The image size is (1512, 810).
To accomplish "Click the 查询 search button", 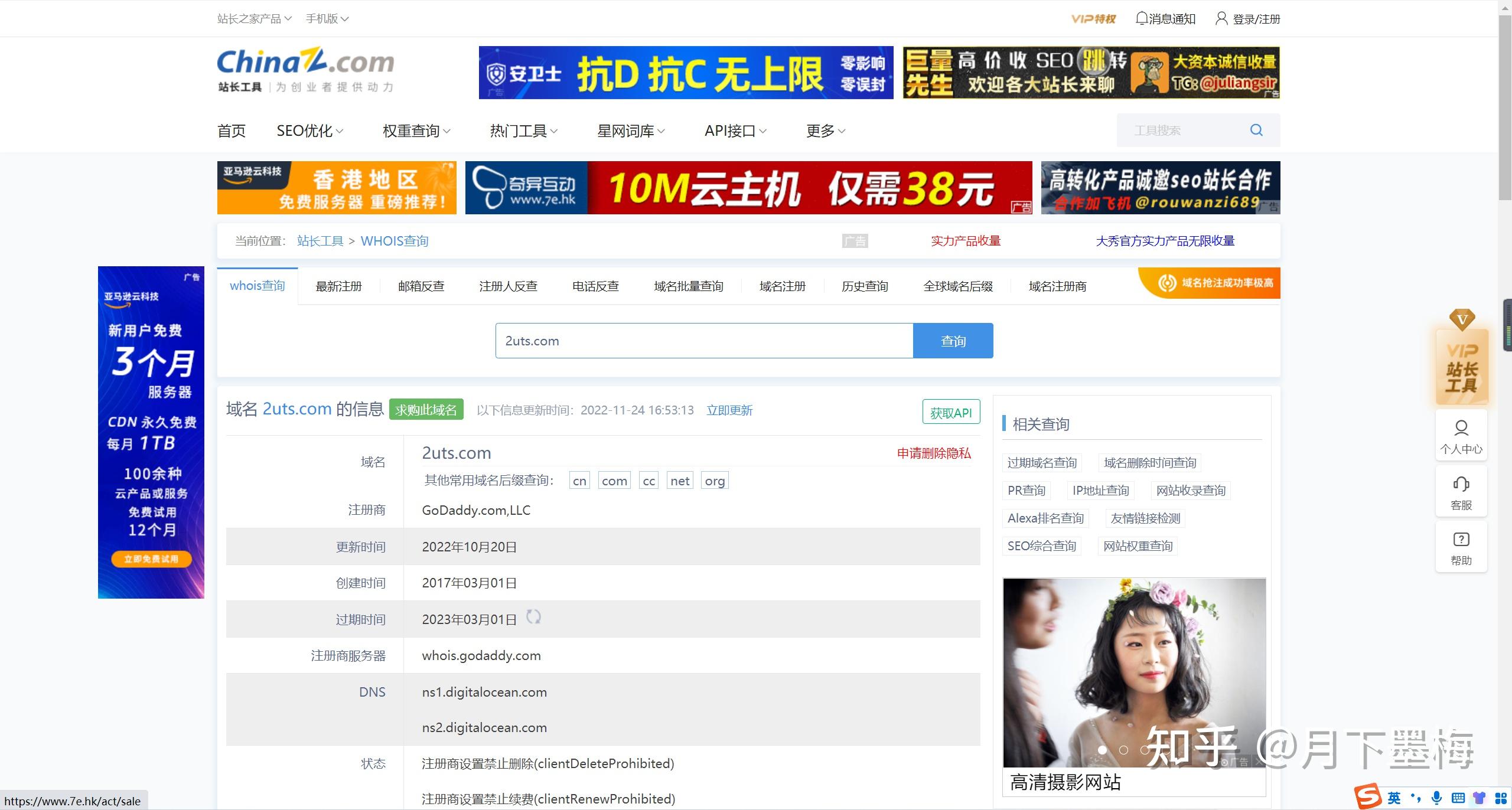I will pos(953,341).
